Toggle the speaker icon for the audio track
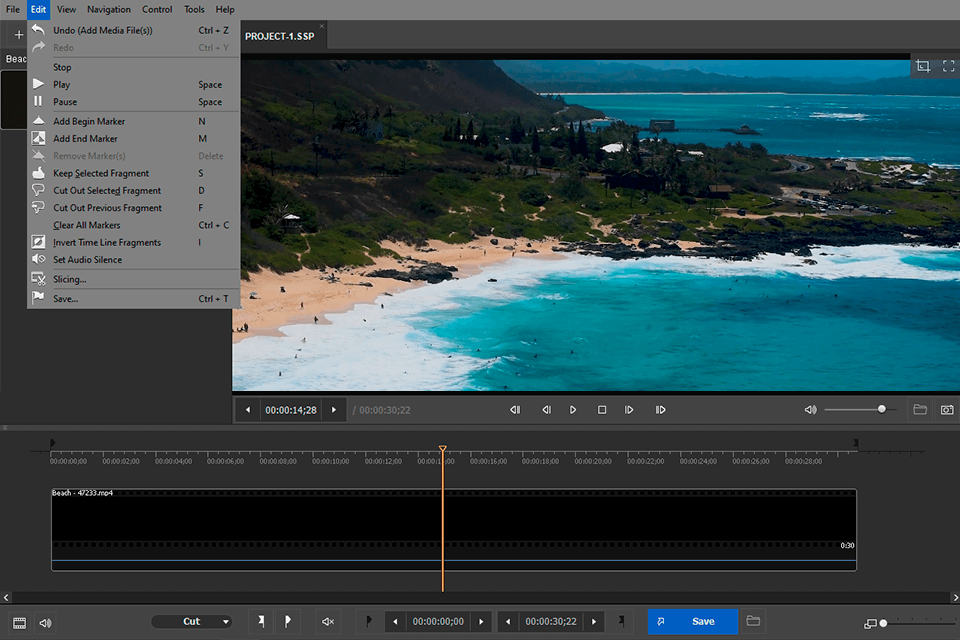This screenshot has height=640, width=960. 45,622
